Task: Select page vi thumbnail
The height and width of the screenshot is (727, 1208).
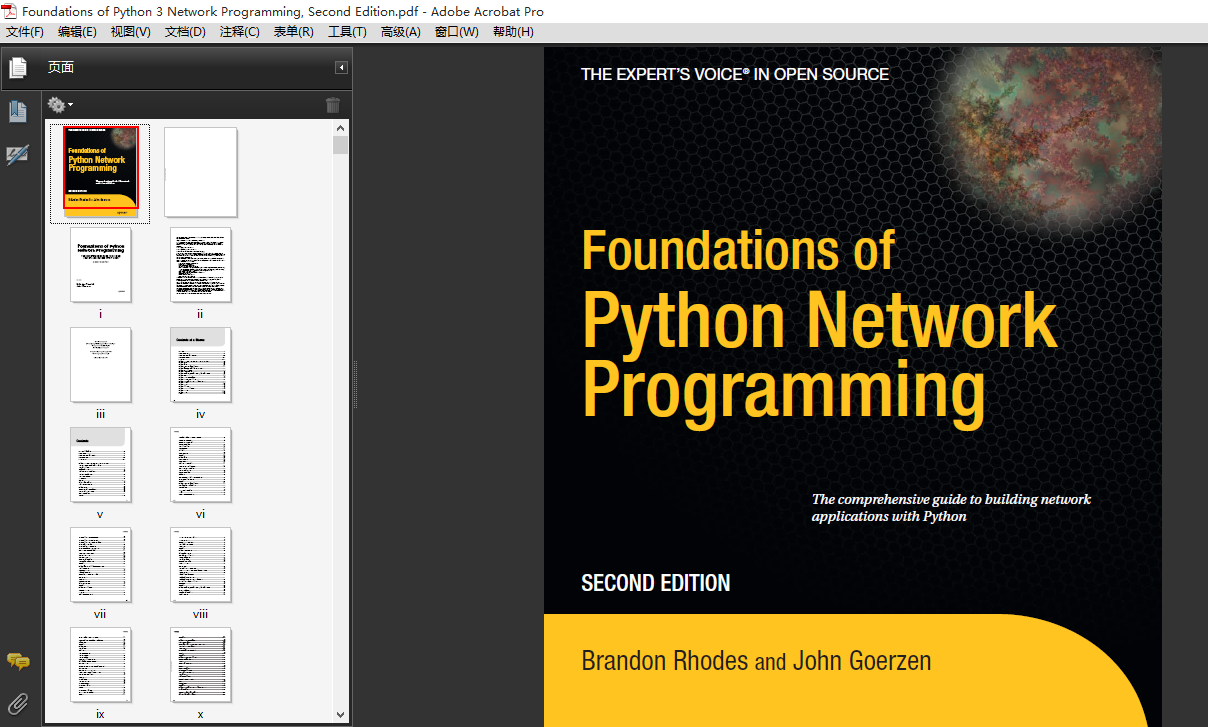Action: point(200,464)
